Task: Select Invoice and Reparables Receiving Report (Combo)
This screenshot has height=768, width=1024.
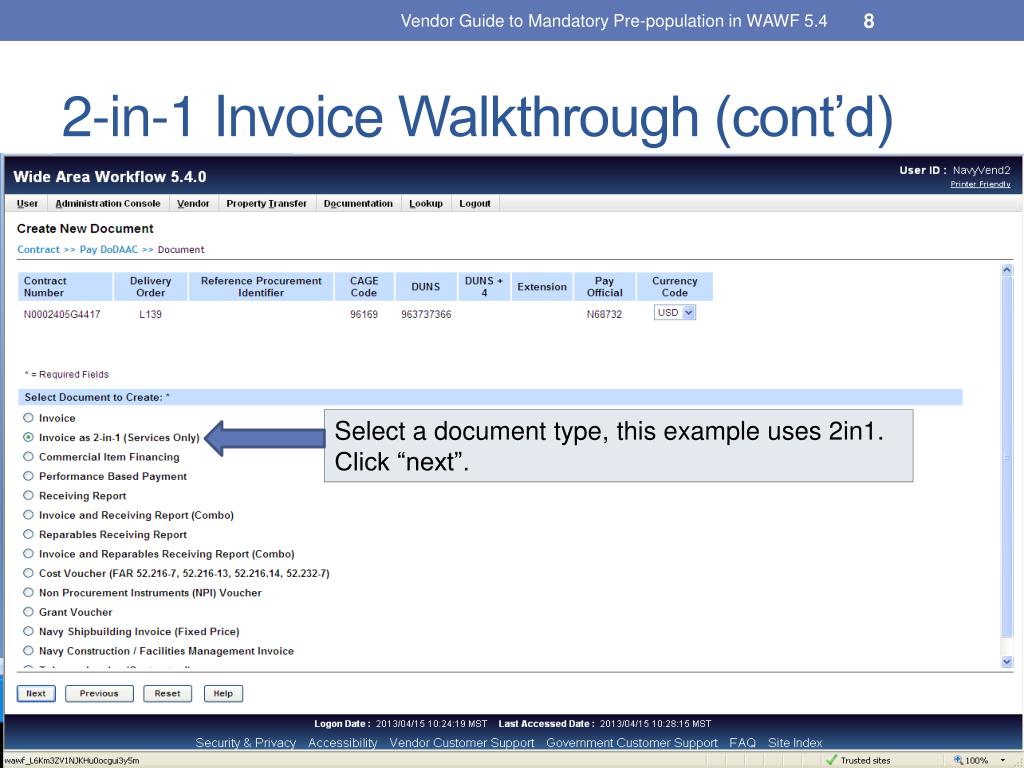Action: click(x=28, y=554)
